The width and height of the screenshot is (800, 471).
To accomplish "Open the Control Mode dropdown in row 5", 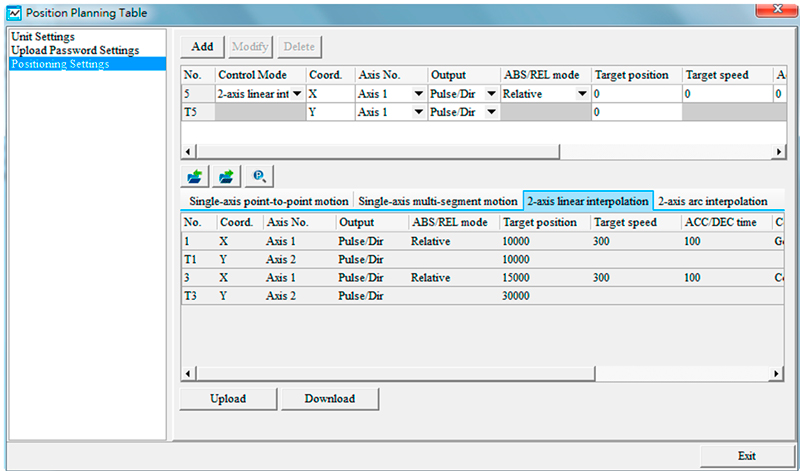I will pyautogui.click(x=297, y=94).
